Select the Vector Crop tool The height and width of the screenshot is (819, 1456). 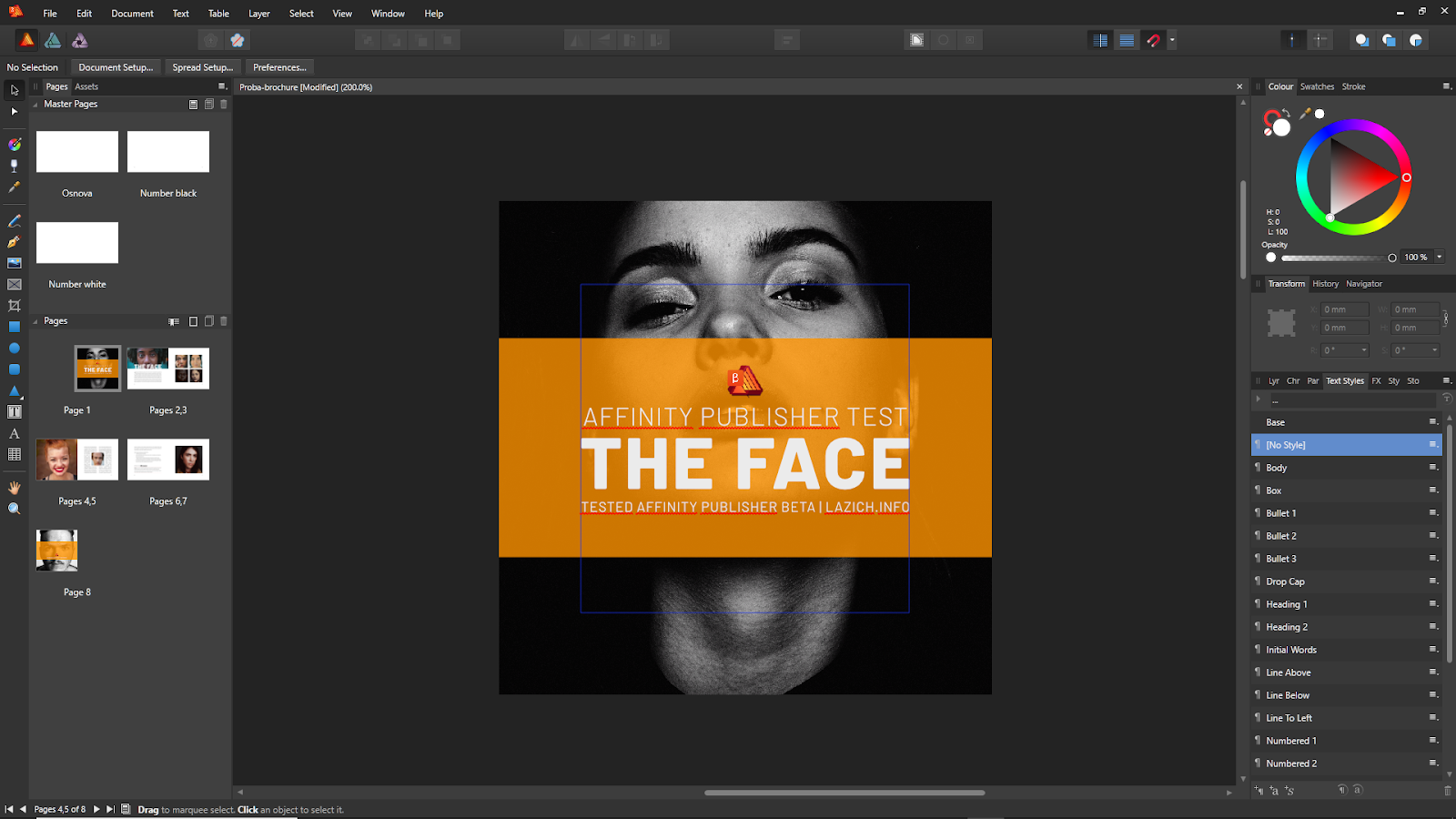coord(14,306)
